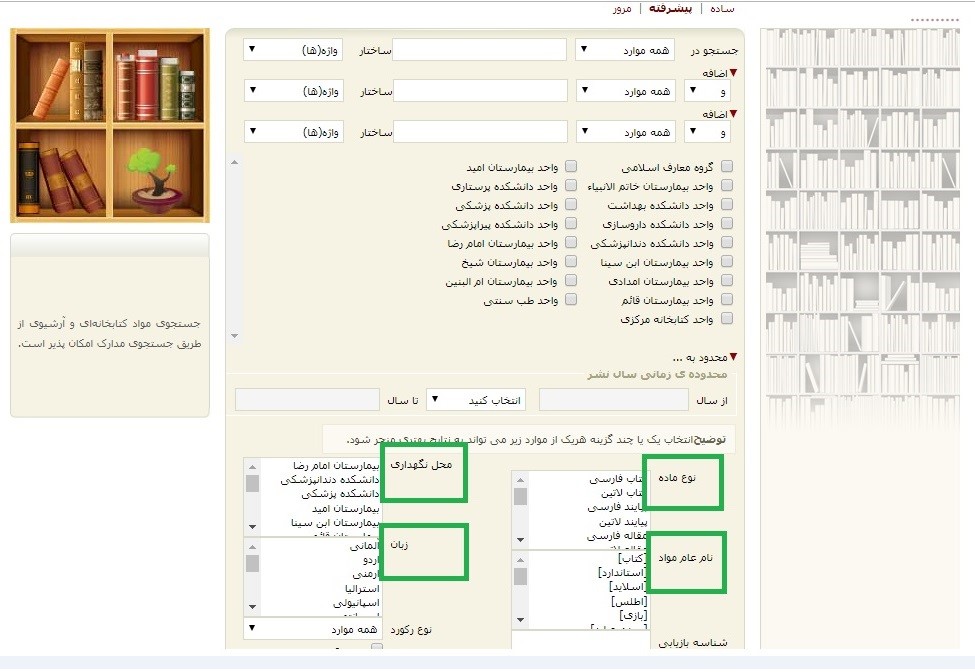This screenshot has height=672, width=975.
Task: Select [بازی] in general material list
Action: [x=633, y=615]
